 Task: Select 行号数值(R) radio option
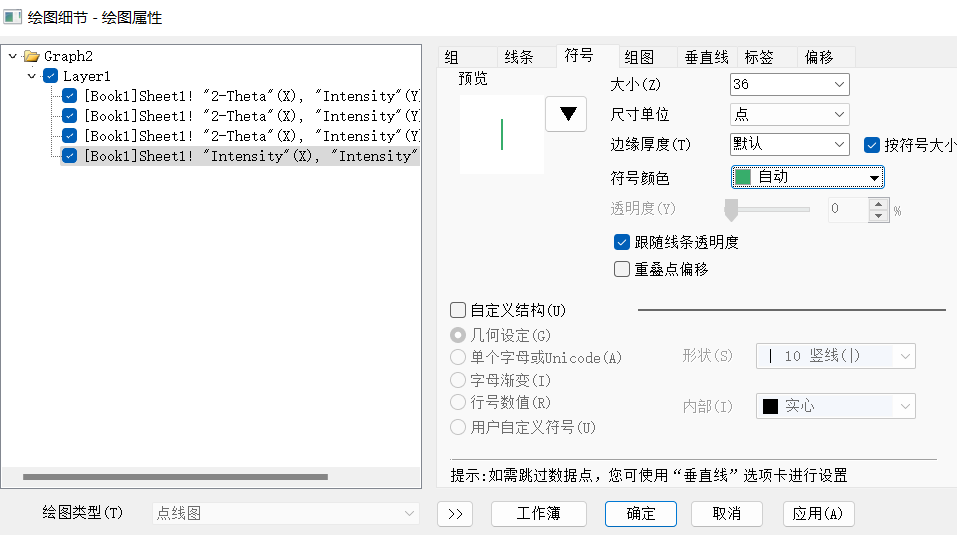(x=458, y=403)
